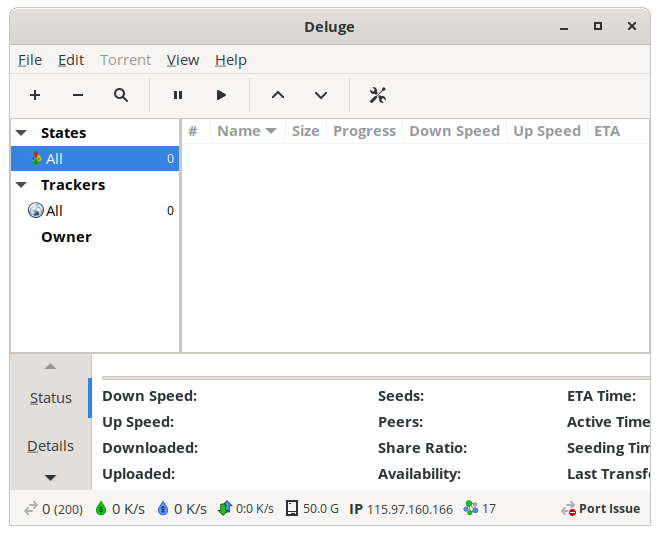Add a torrent with the plus icon
This screenshot has width=660, height=535.
point(35,95)
